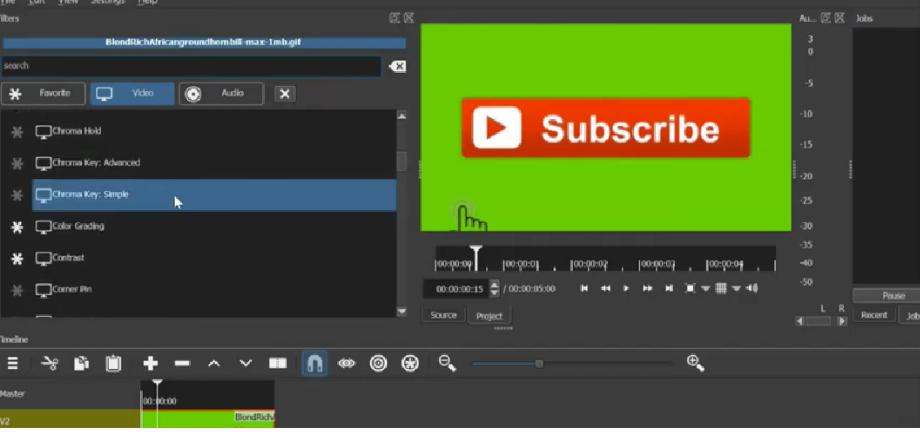
Task: Click the Subscribe video preview
Action: point(606,127)
